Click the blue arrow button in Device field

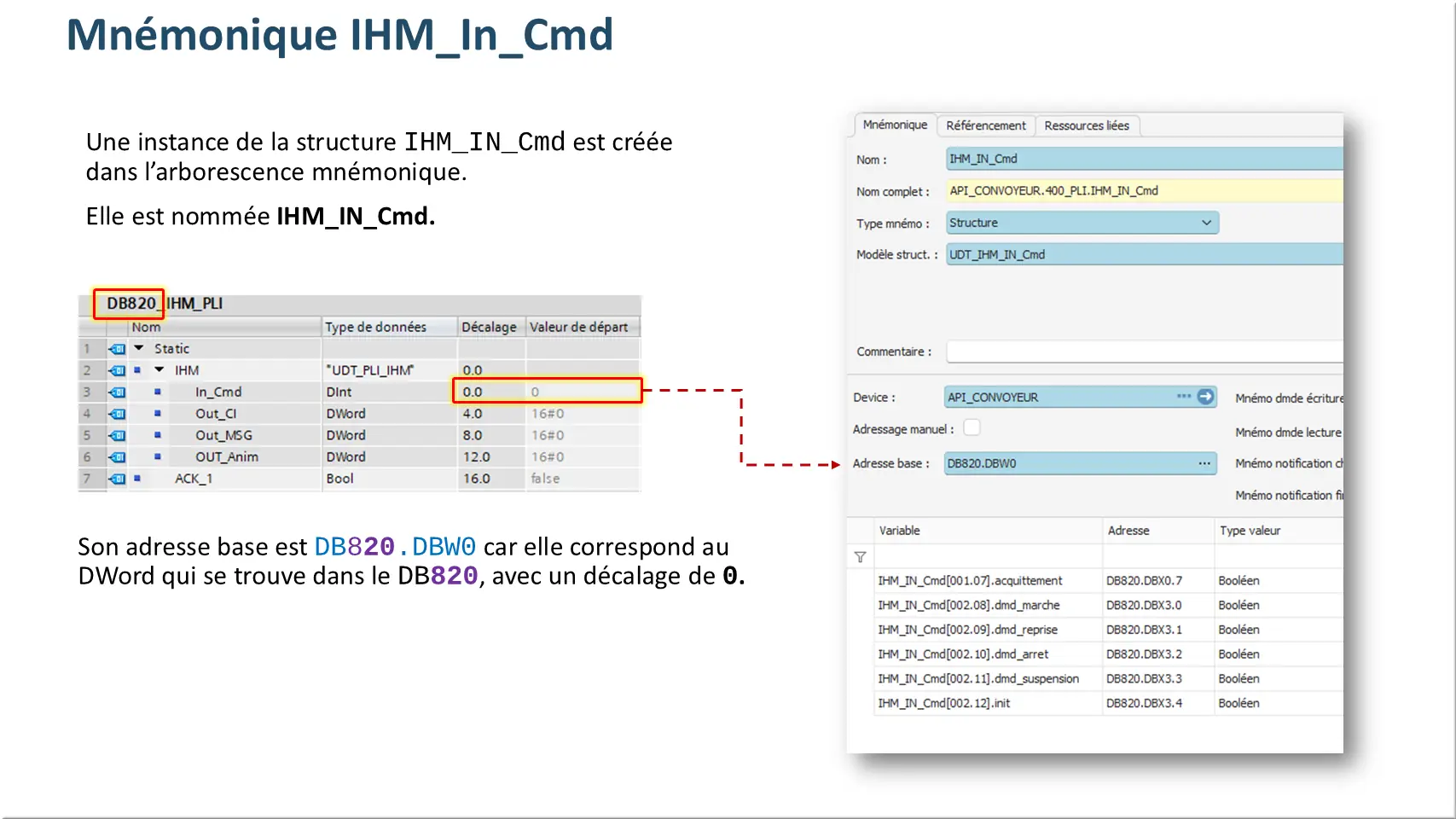point(1205,397)
